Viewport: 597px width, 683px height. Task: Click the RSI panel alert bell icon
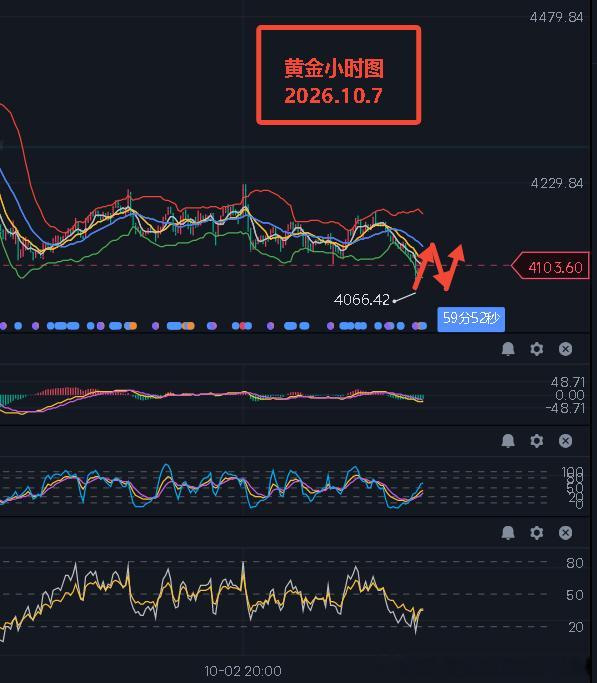508,533
